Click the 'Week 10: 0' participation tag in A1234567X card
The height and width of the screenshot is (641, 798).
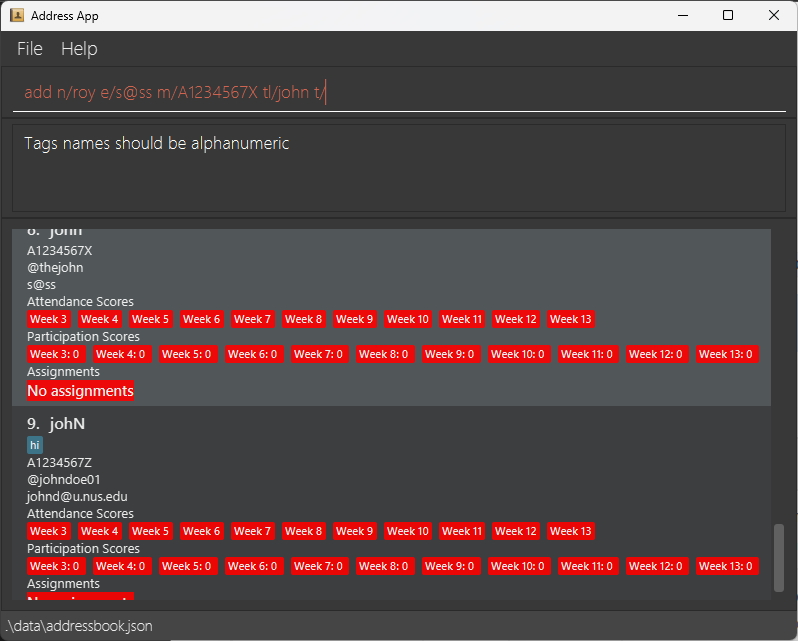click(518, 354)
